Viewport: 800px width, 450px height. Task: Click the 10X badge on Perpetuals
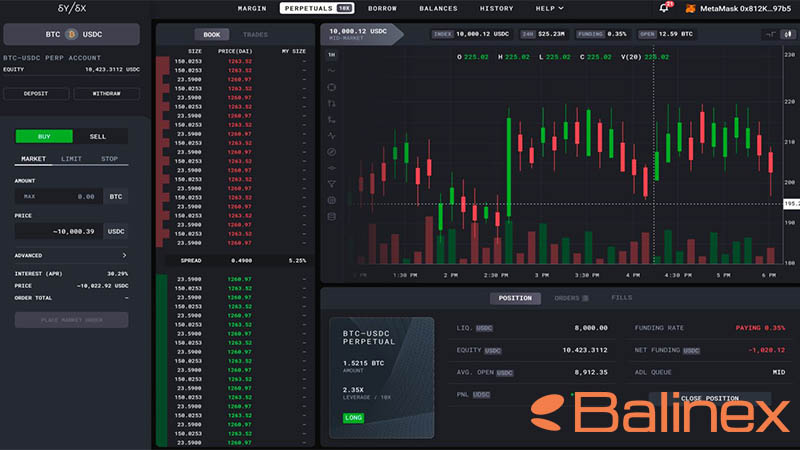pyautogui.click(x=344, y=8)
